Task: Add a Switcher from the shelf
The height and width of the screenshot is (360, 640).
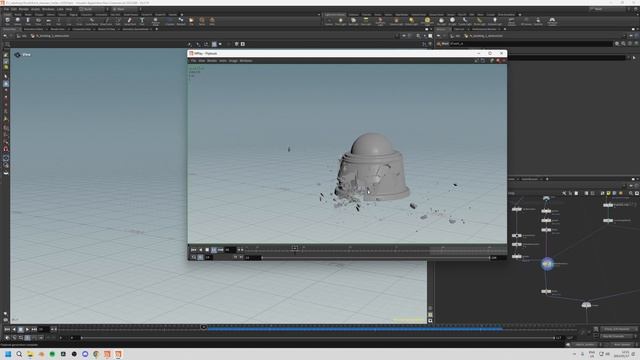Action: pos(538,21)
